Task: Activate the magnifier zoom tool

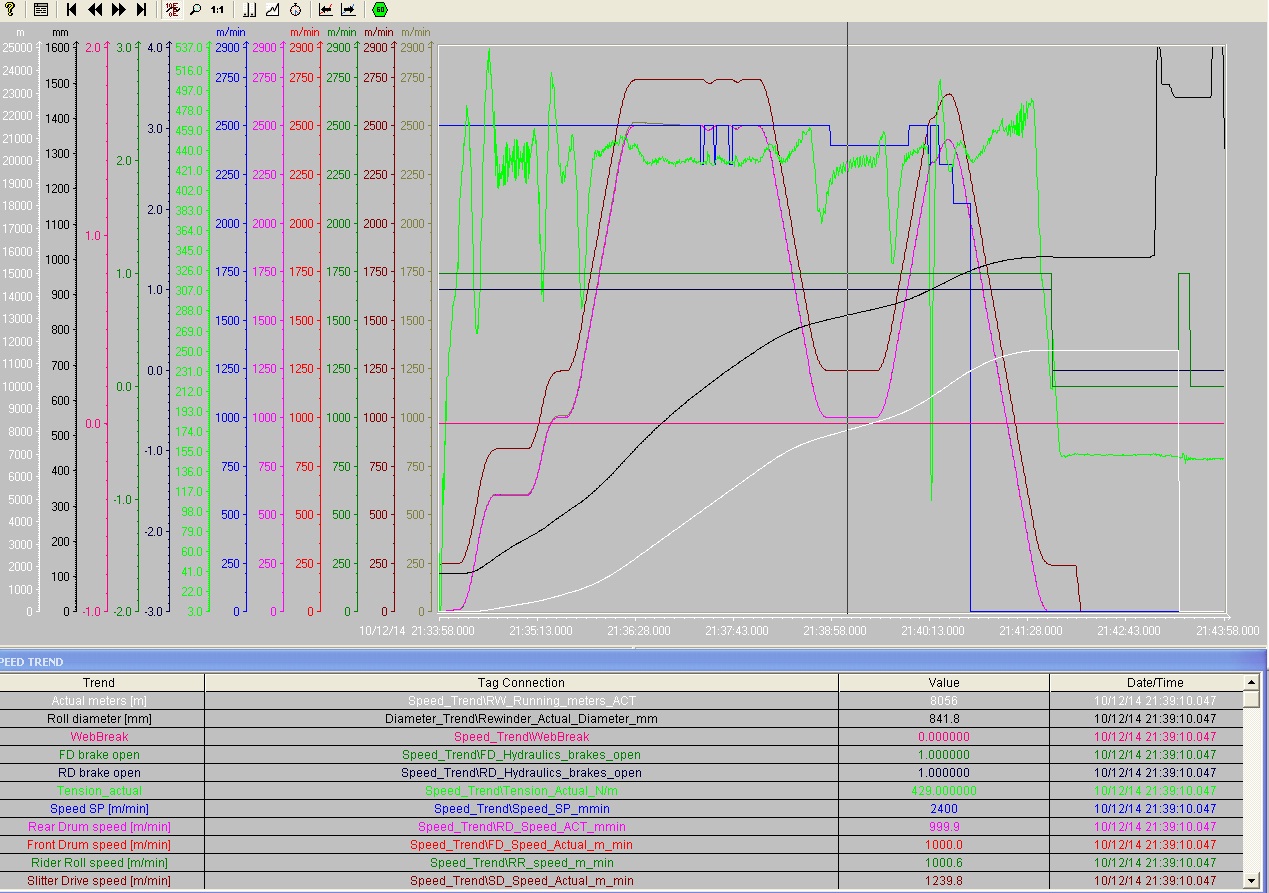Action: 195,10
